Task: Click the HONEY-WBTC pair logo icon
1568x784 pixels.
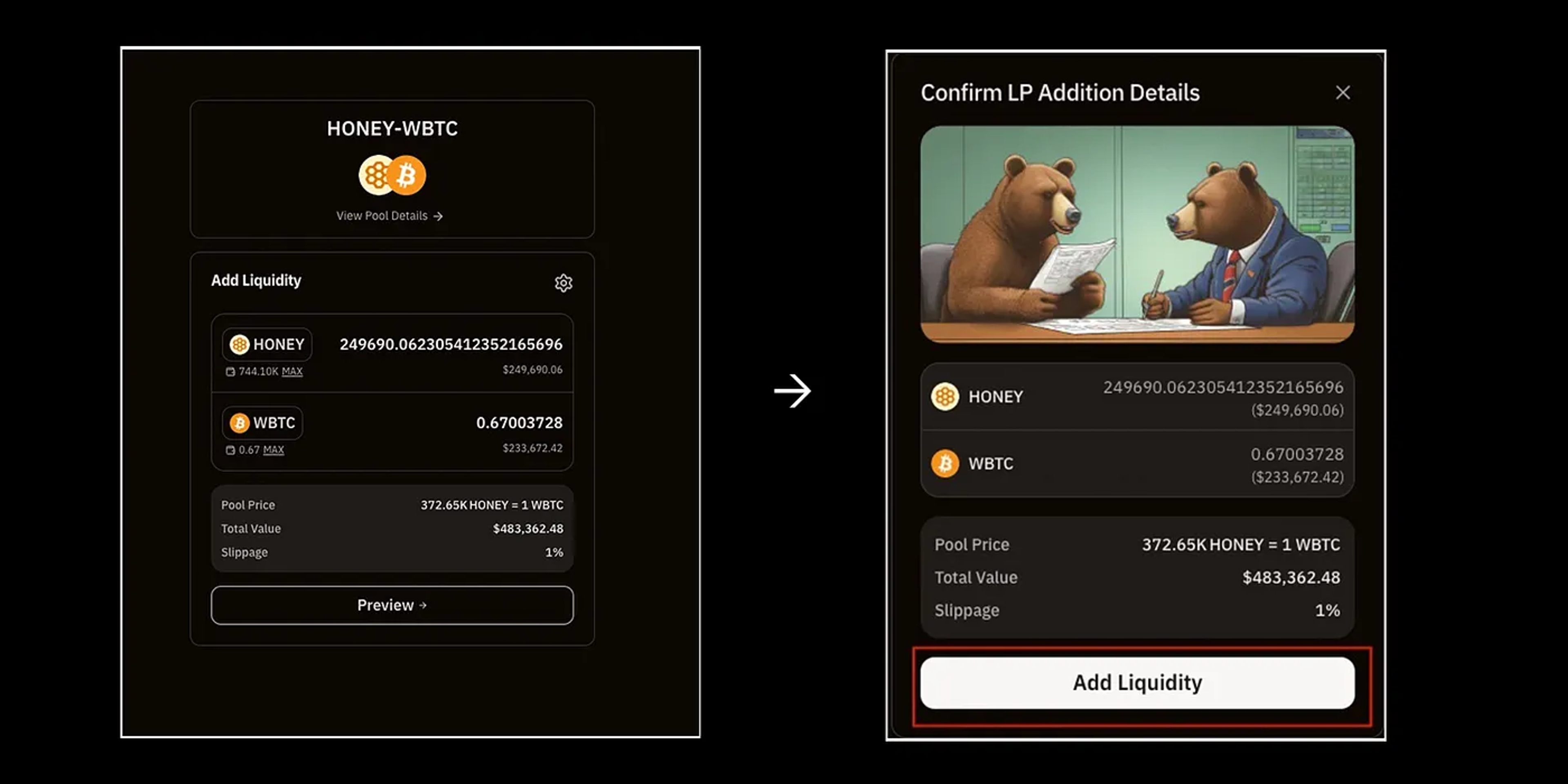Action: tap(392, 175)
